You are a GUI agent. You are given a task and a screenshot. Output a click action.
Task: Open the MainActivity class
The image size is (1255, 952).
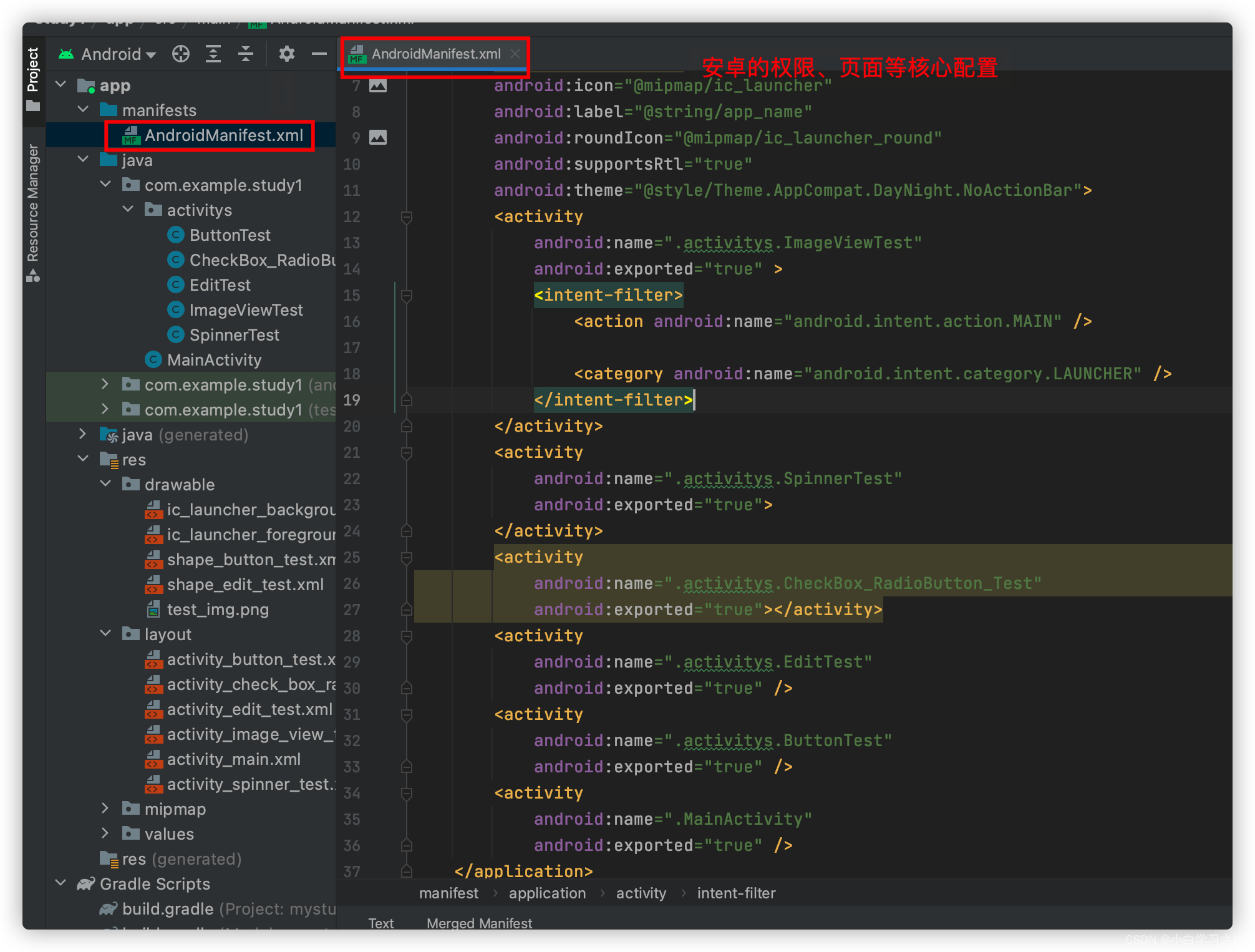tap(203, 360)
